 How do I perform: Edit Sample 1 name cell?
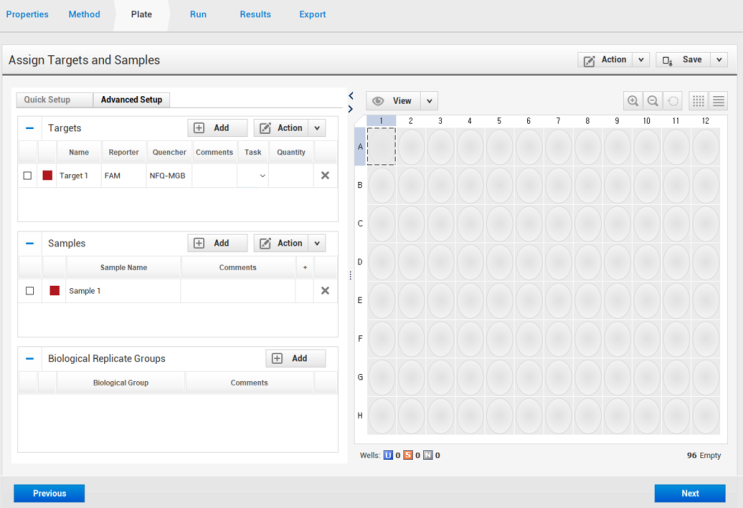(124, 290)
